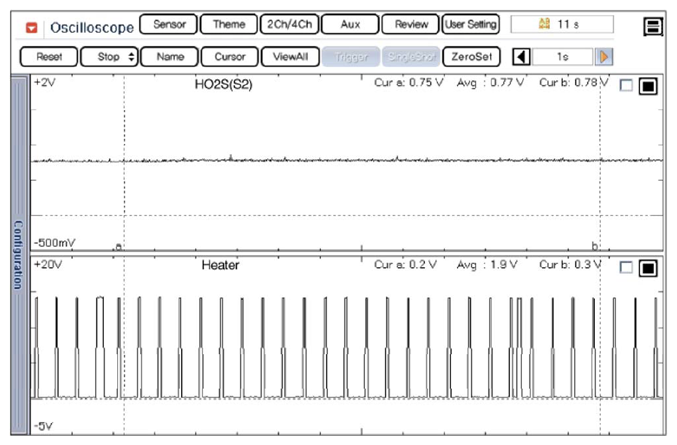Maximize the HO2S(S2) channel panel
This screenshot has width=677, height=445.
(x=647, y=87)
